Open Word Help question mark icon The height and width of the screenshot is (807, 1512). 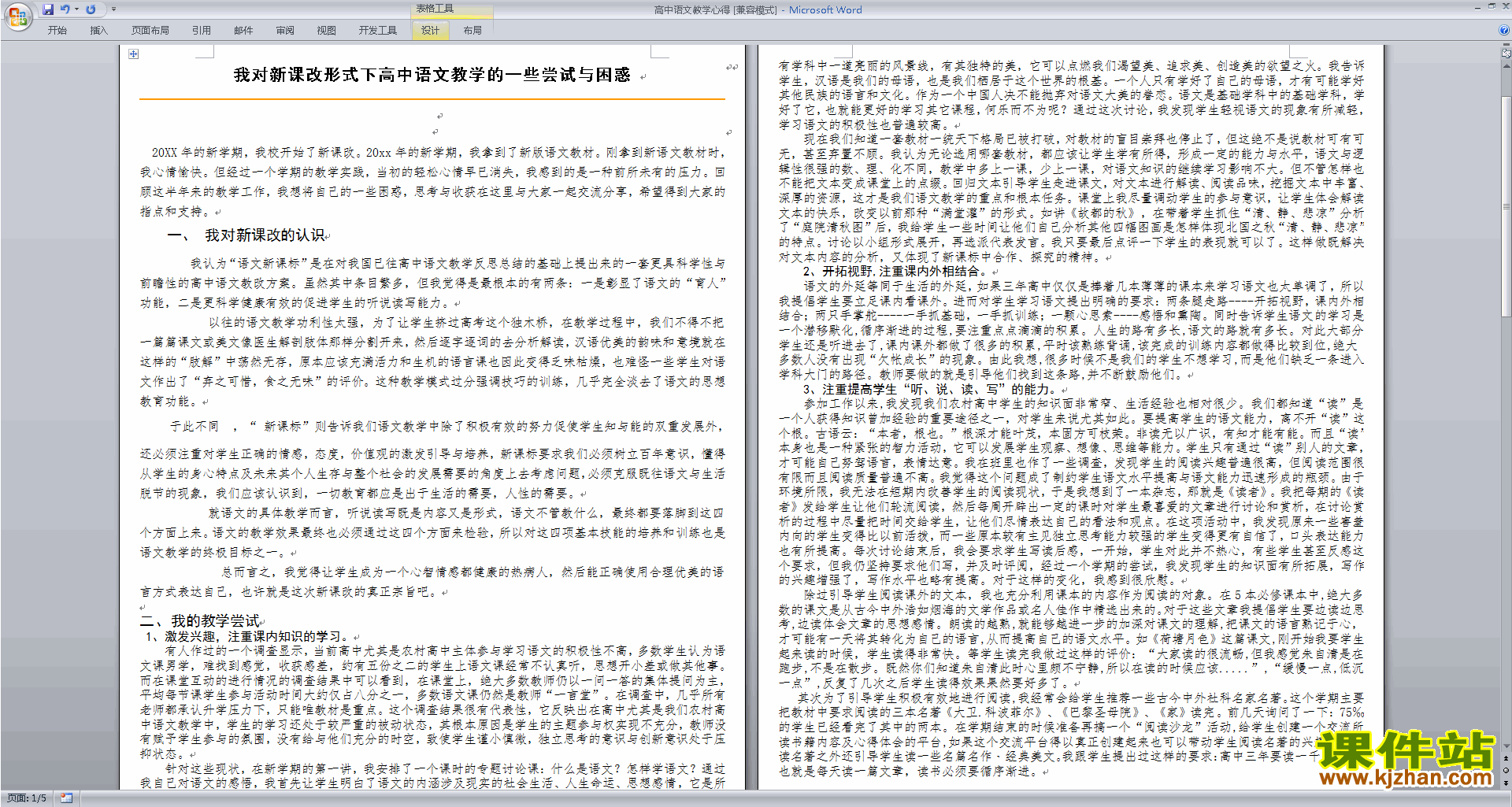[1504, 30]
